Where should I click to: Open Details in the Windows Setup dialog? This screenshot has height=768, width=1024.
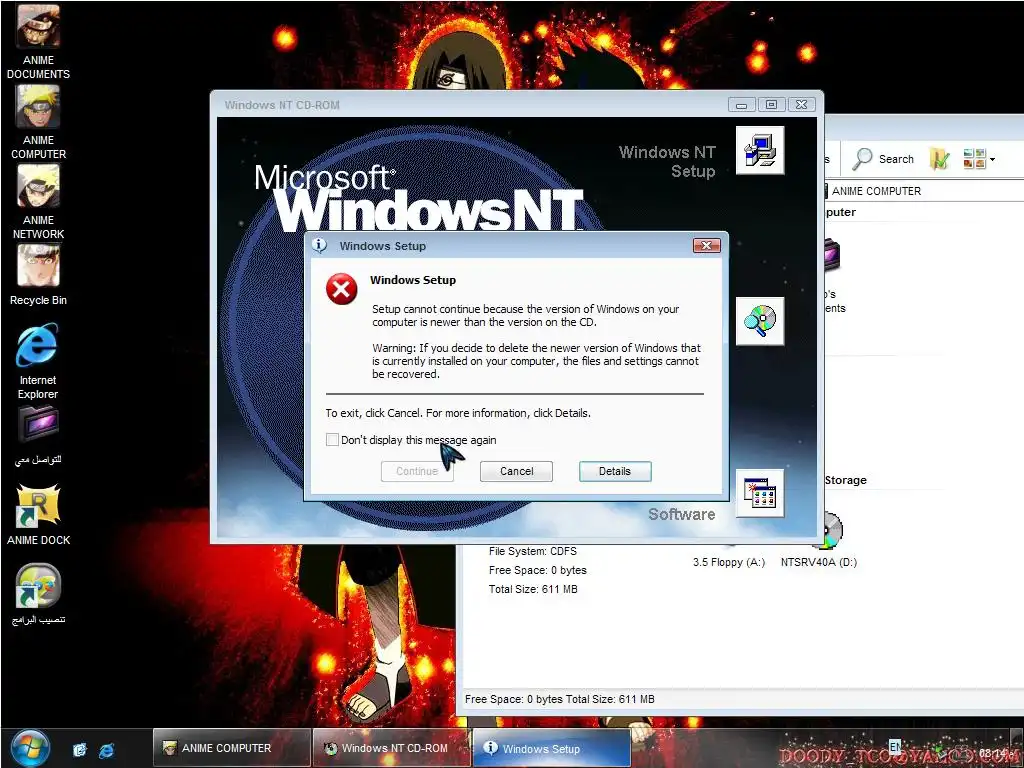[x=615, y=472]
